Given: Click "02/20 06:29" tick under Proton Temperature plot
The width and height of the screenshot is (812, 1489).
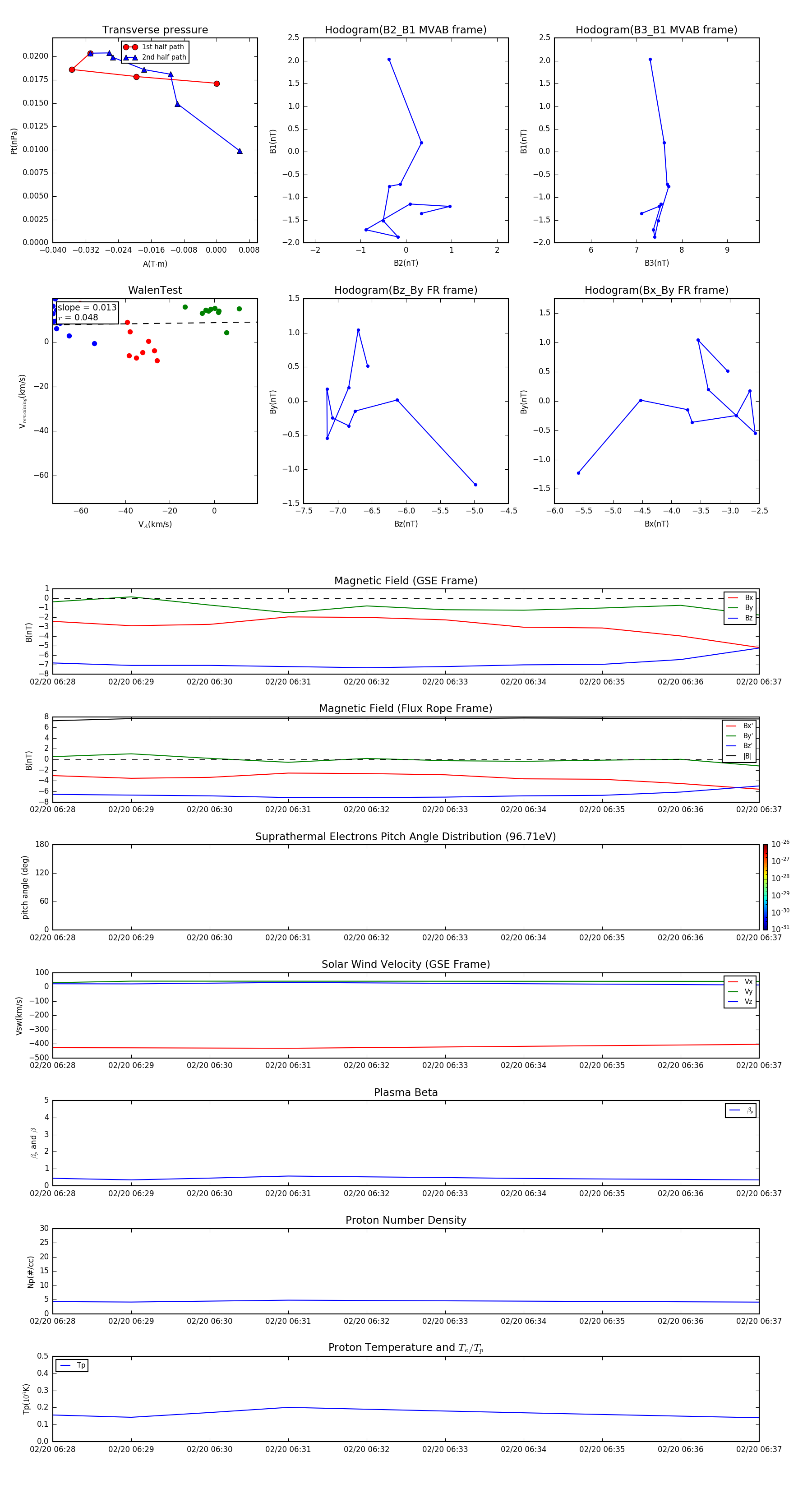Looking at the screenshot, I should (x=131, y=1449).
